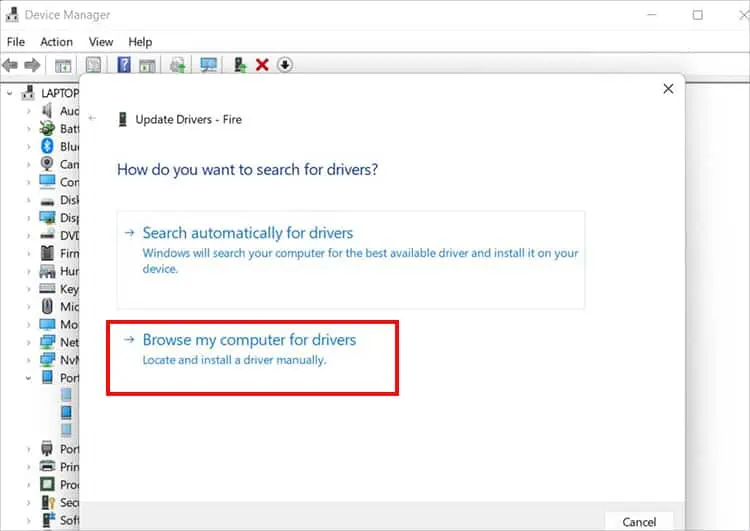
Task: Expand the 'Cor' computer category chevron
Action: (x=28, y=182)
